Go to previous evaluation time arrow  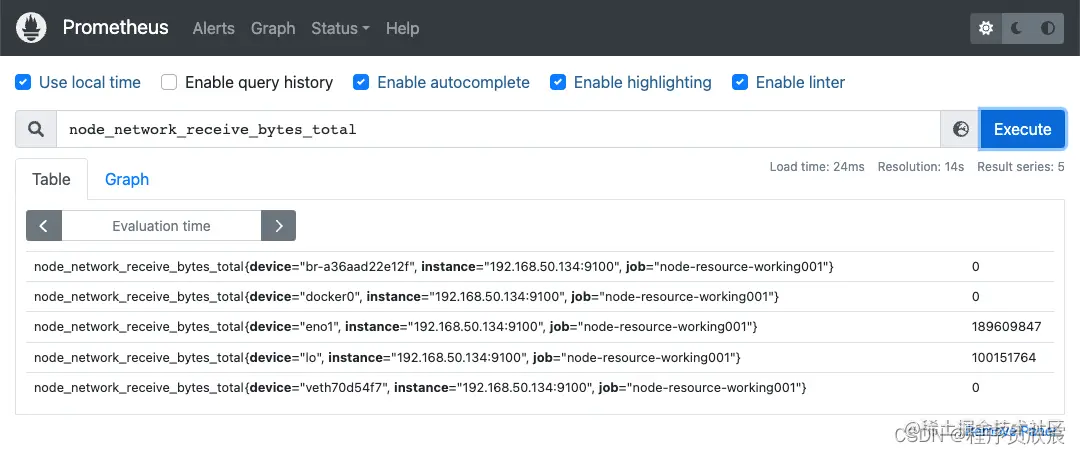pos(44,226)
